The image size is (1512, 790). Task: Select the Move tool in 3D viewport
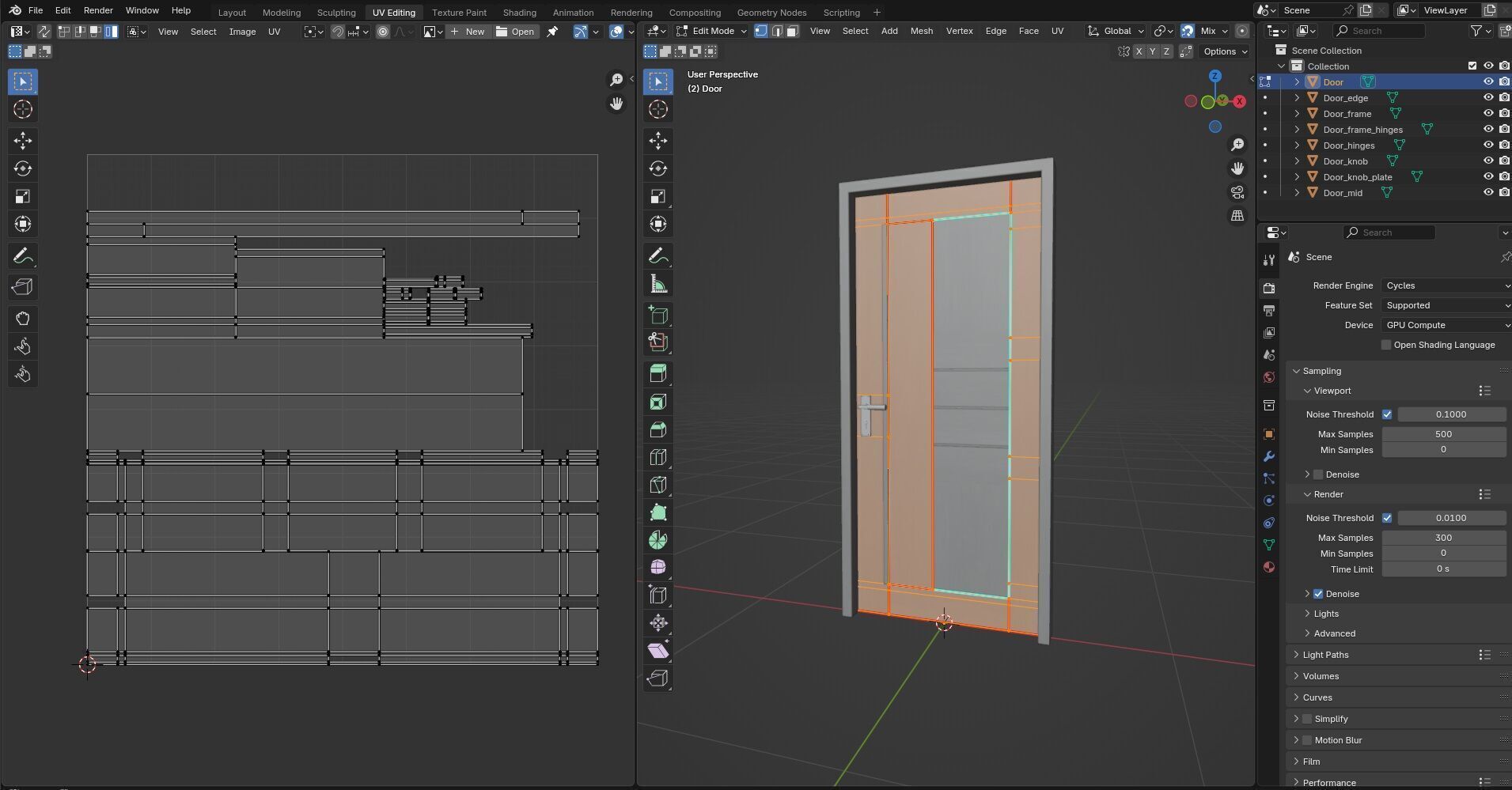(657, 141)
